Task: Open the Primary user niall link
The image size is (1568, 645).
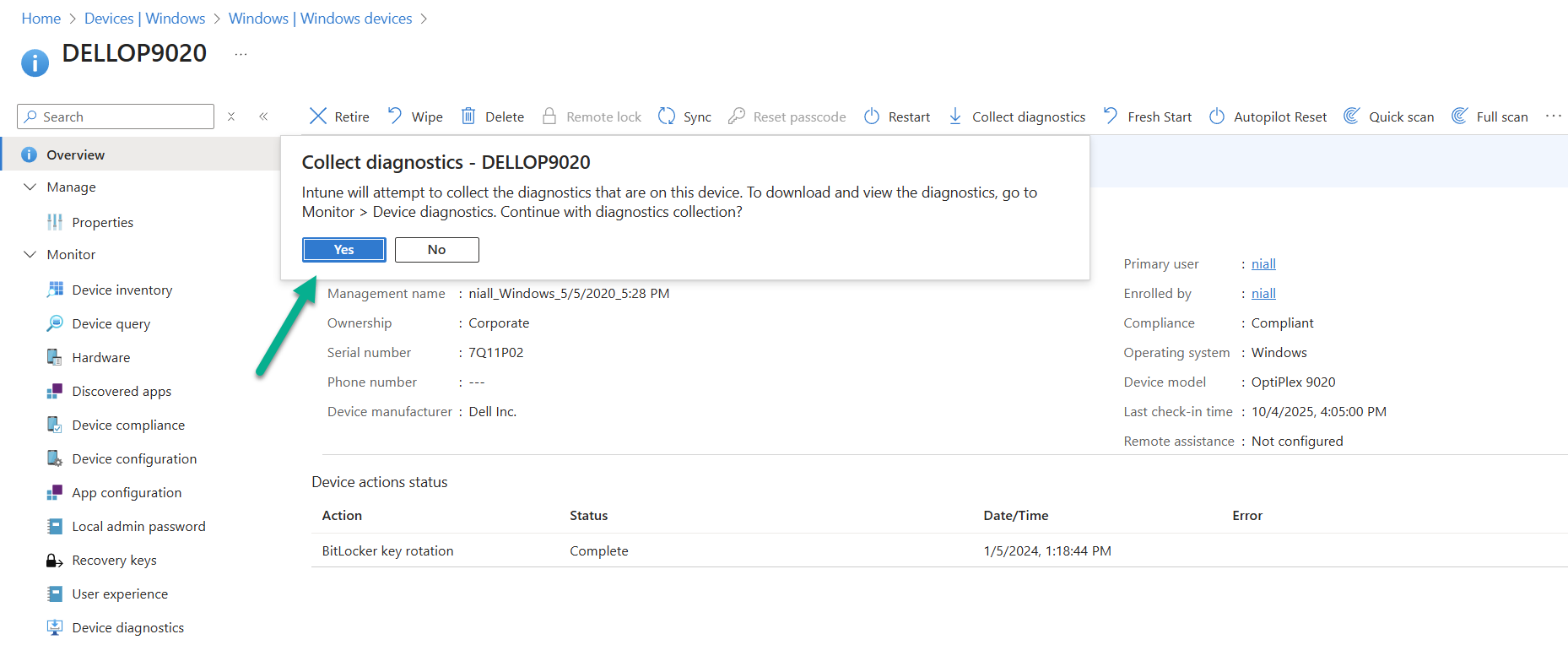Action: (x=1263, y=263)
